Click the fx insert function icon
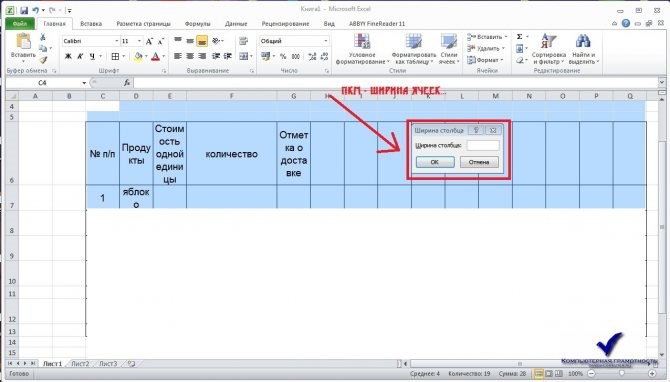670x382 pixels. pos(127,82)
